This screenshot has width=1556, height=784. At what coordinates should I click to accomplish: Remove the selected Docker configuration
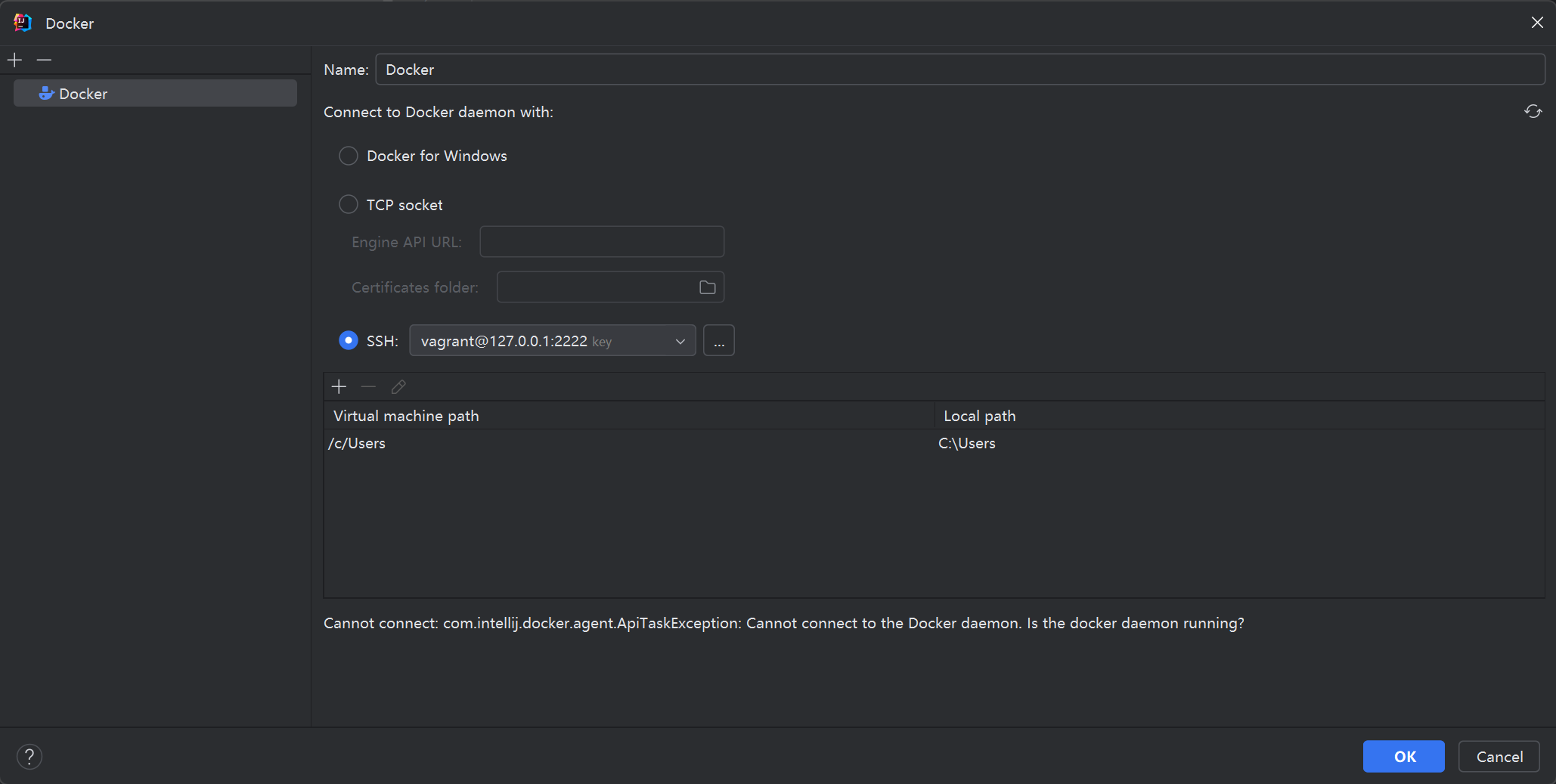click(44, 60)
